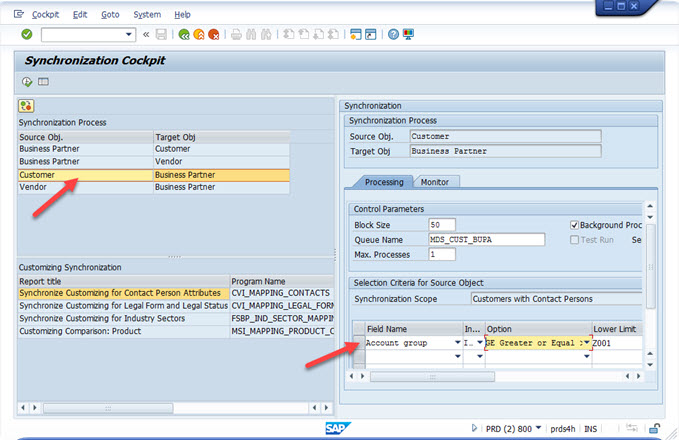Click the double-chevron collapse command field icon
Image resolution: width=679 pixels, height=440 pixels.
tap(146, 34)
